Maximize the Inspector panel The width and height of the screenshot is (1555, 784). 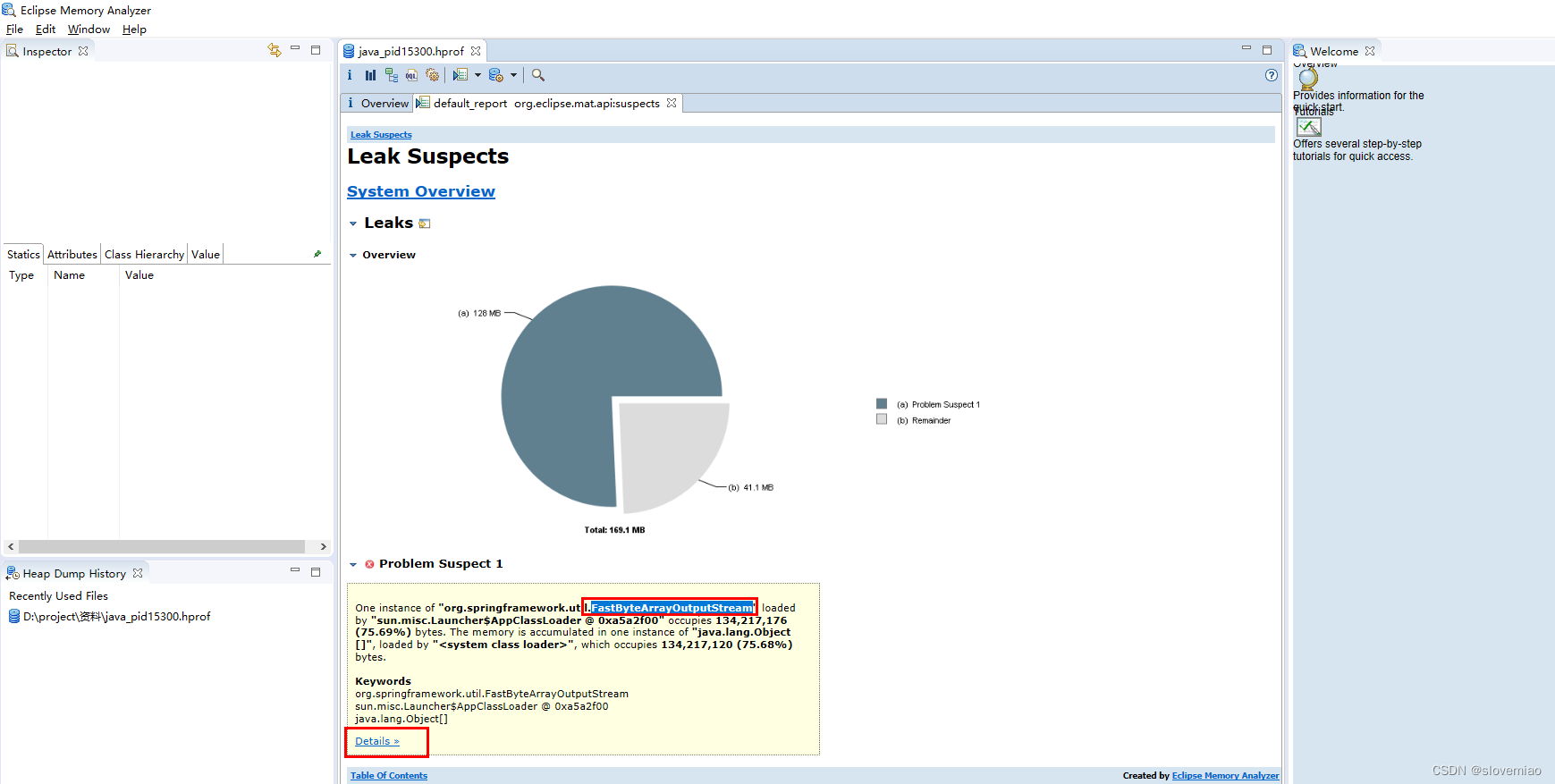point(316,50)
